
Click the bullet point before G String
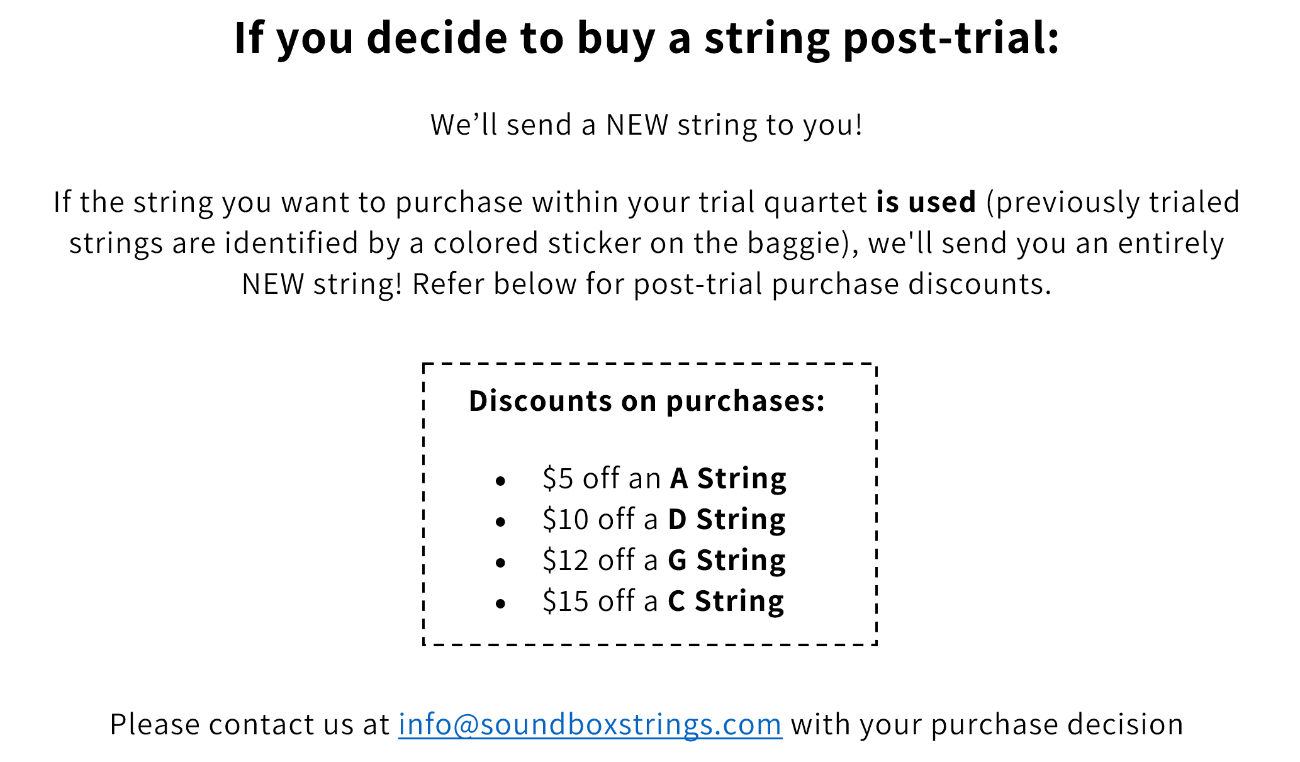[501, 563]
